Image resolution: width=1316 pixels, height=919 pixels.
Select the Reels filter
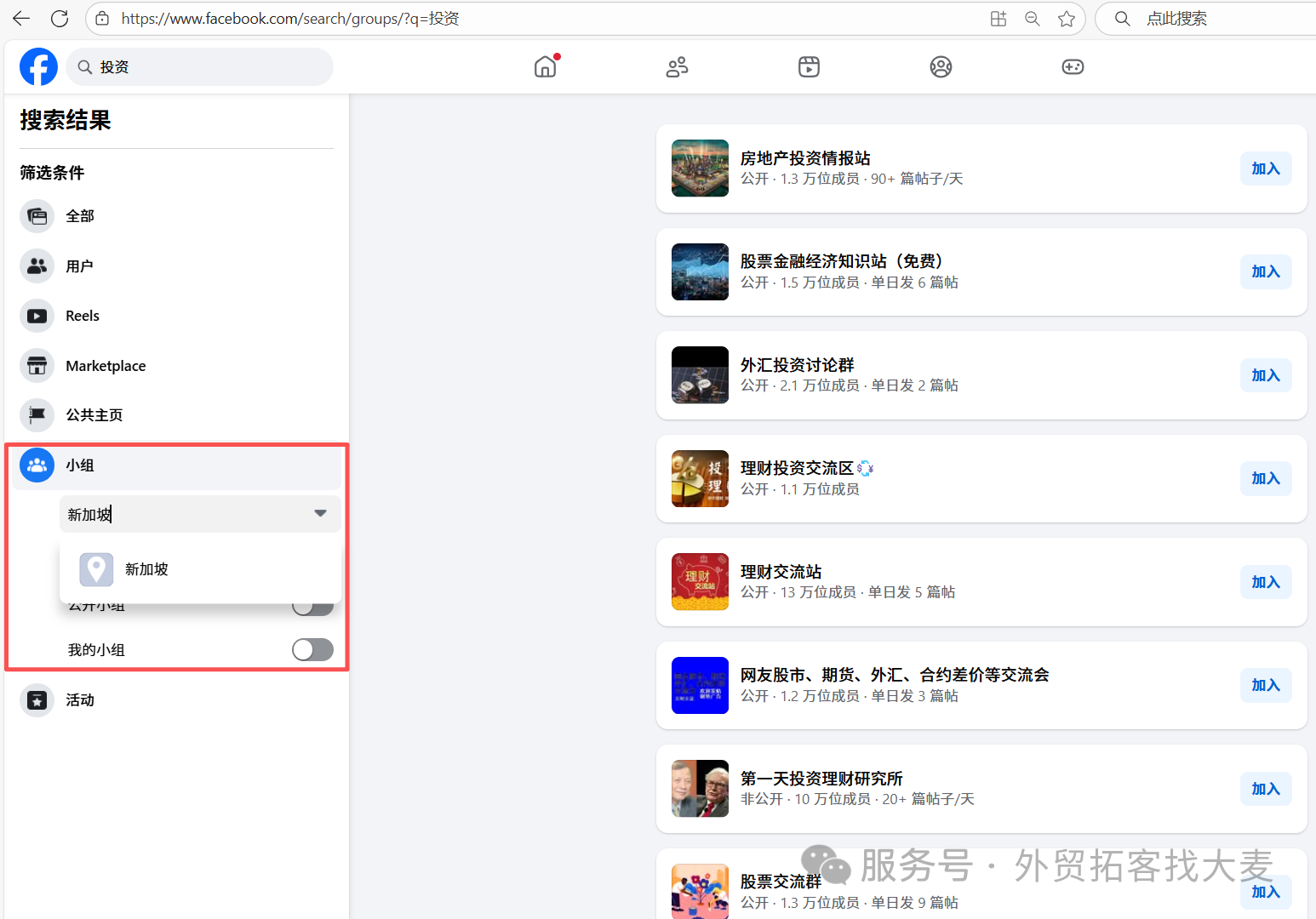[176, 316]
